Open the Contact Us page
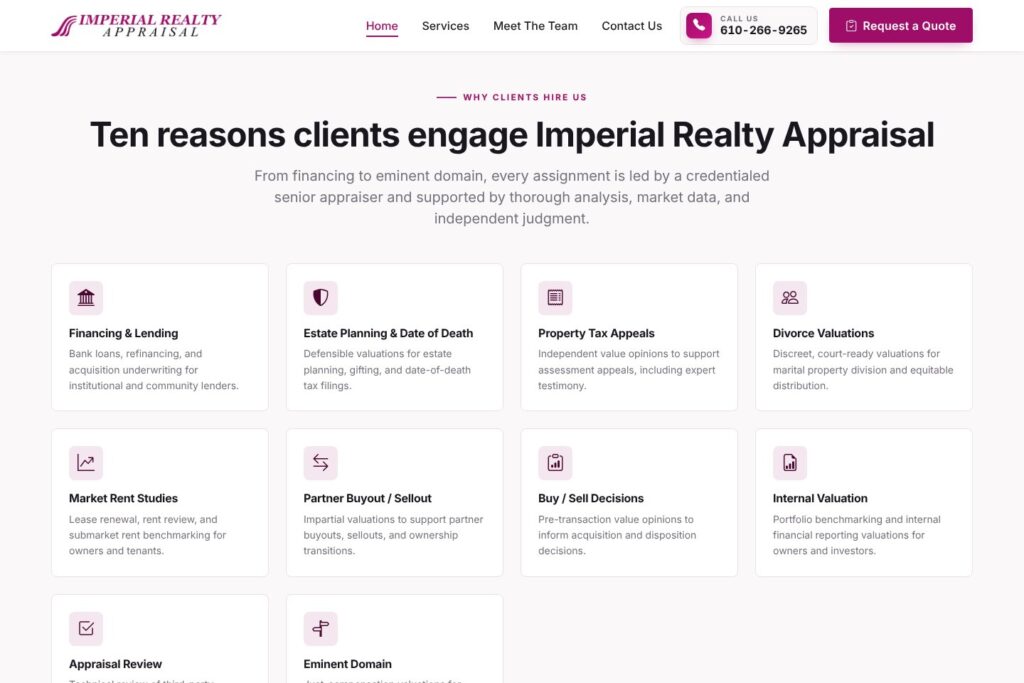 click(632, 26)
